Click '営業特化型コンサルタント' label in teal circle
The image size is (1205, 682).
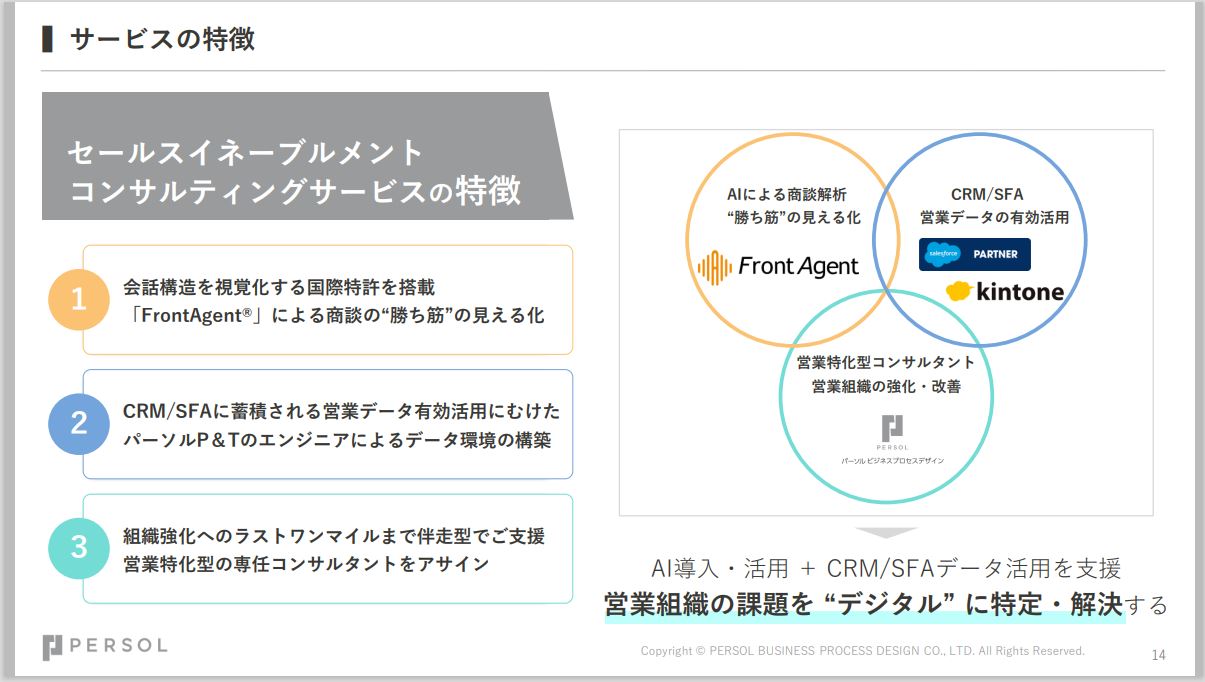coord(886,362)
